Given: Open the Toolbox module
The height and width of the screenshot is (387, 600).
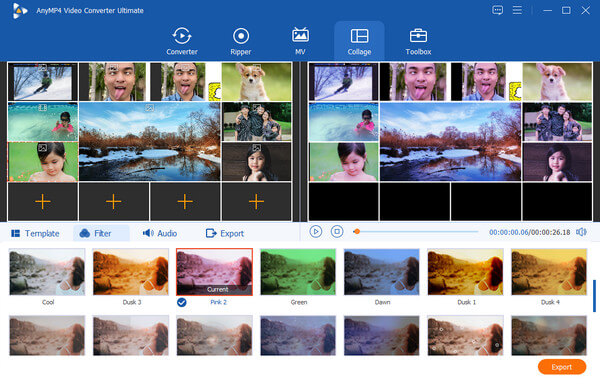Looking at the screenshot, I should click(x=418, y=41).
